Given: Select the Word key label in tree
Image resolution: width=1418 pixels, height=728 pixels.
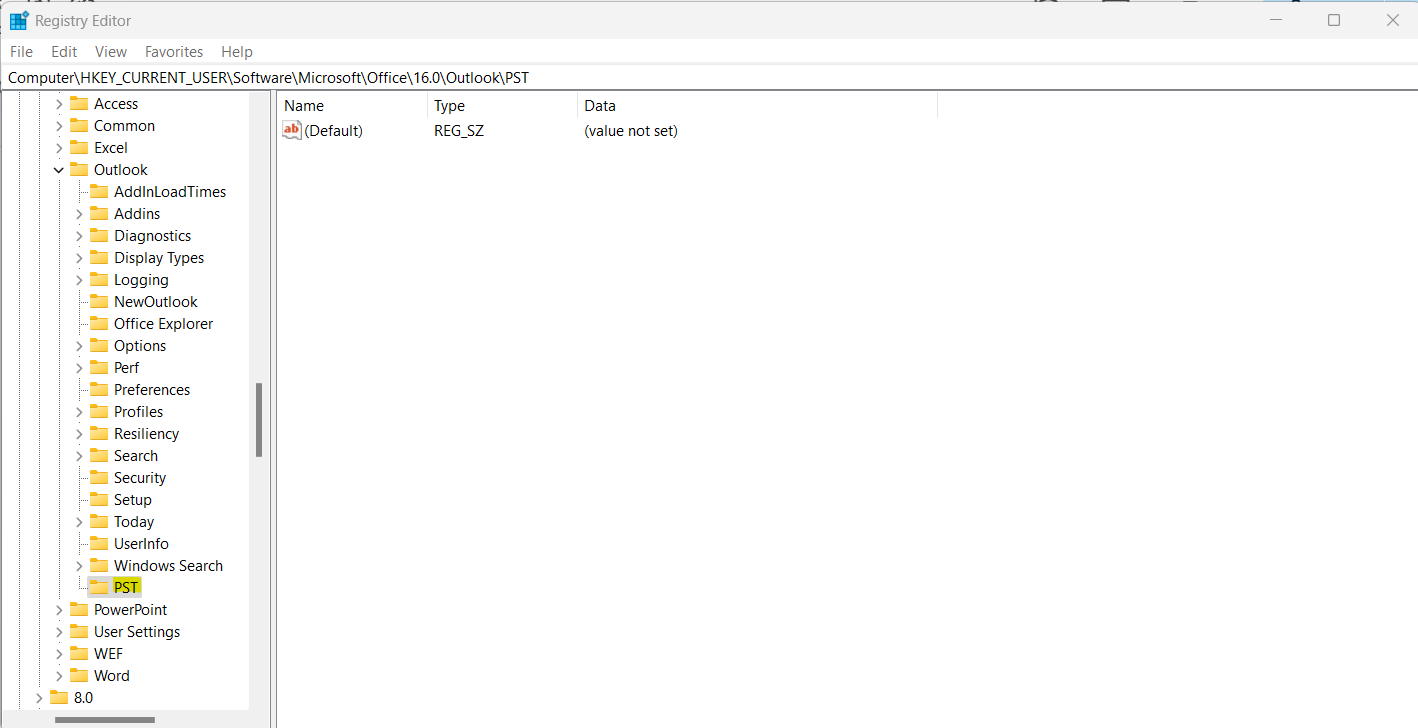Looking at the screenshot, I should (x=112, y=675).
